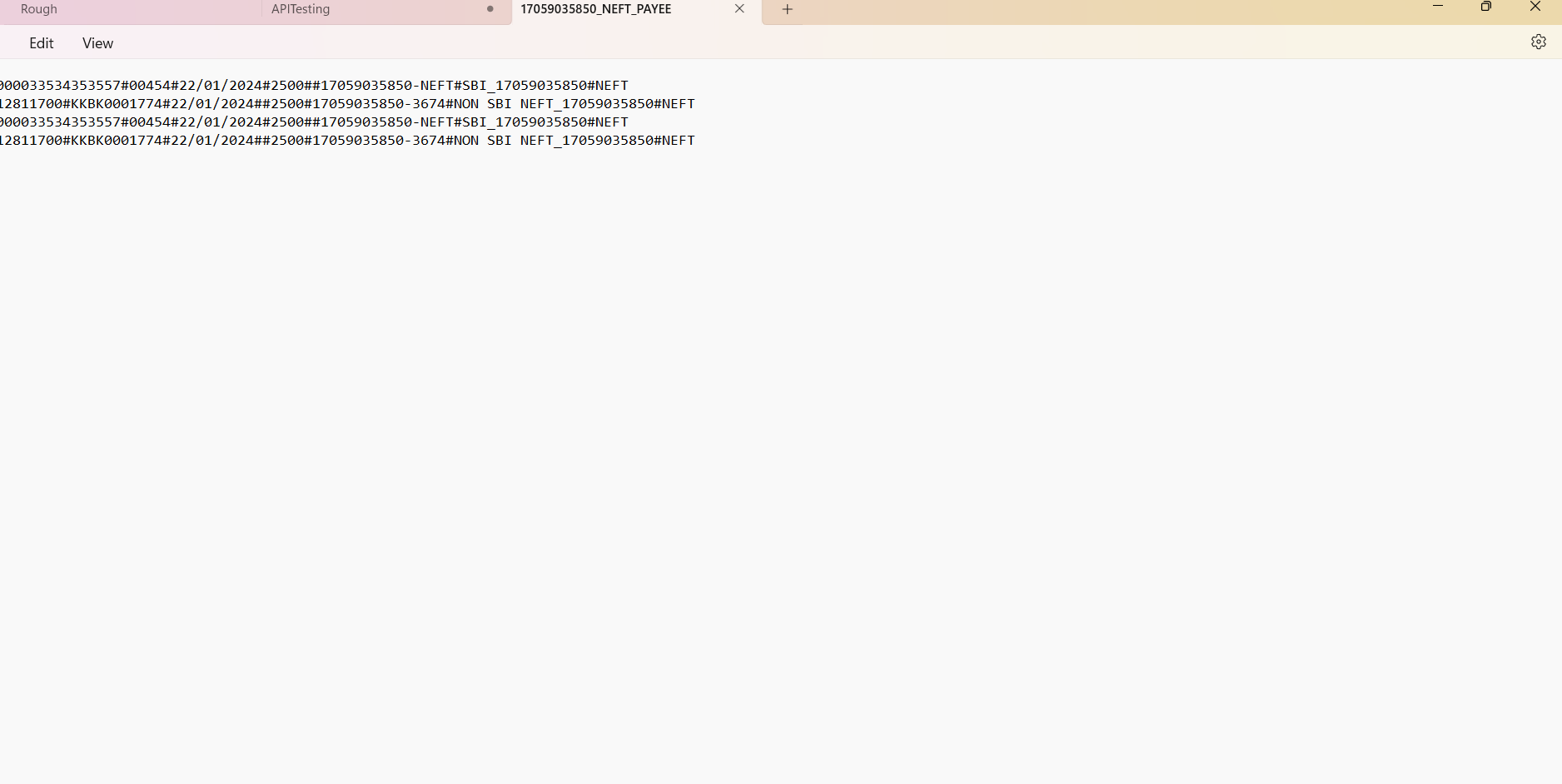This screenshot has width=1562, height=784.
Task: Open the Edit menu
Action: coord(42,43)
